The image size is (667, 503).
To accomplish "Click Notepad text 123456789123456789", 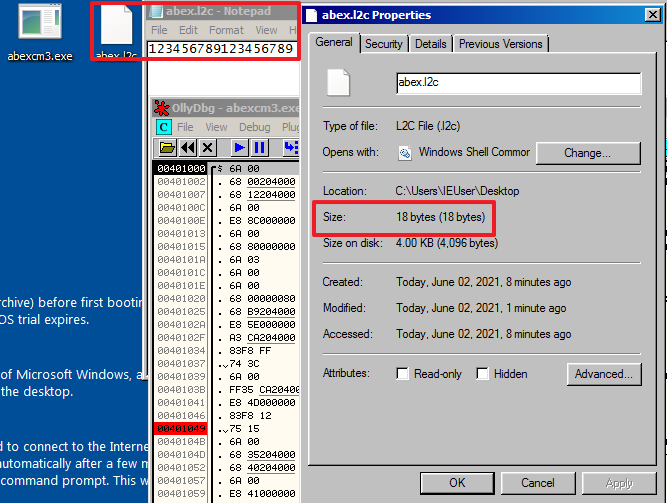I will click(221, 49).
